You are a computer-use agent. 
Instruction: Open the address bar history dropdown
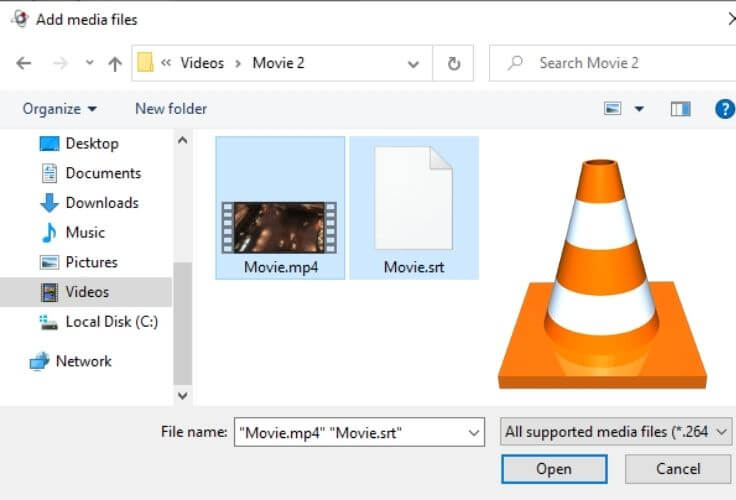tap(413, 63)
